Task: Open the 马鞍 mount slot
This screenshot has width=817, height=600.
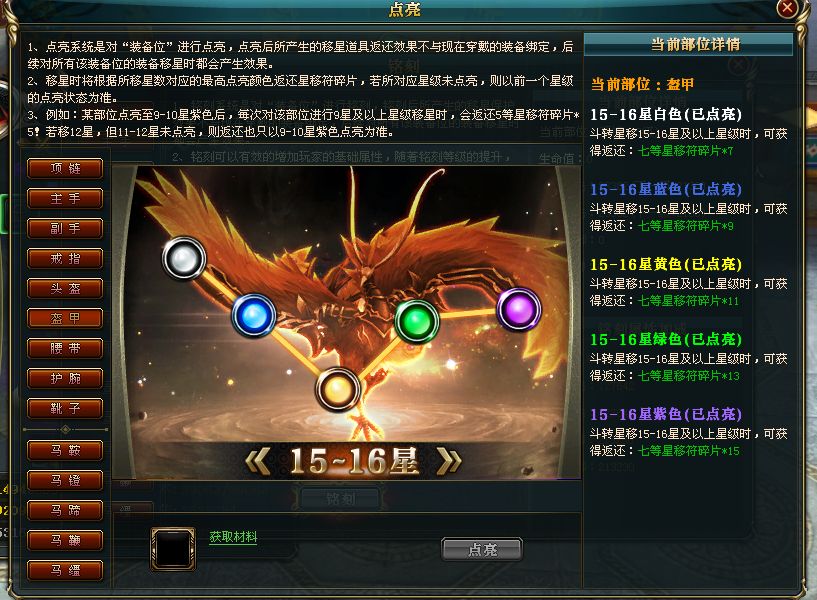Action: (65, 451)
